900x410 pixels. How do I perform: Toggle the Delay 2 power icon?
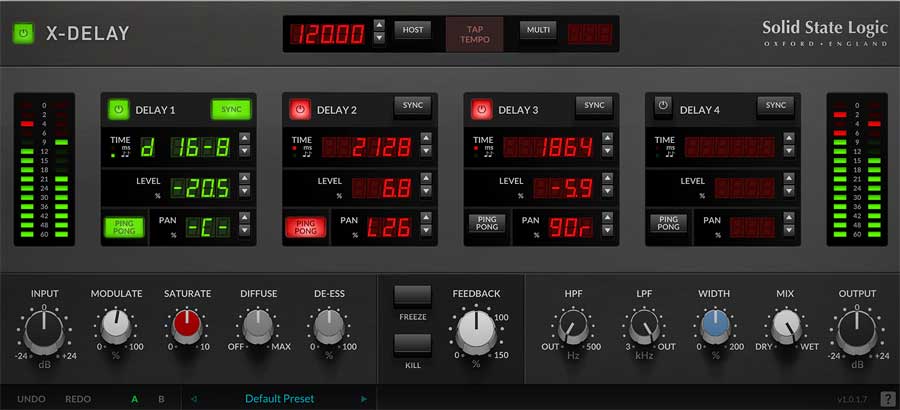tap(300, 109)
